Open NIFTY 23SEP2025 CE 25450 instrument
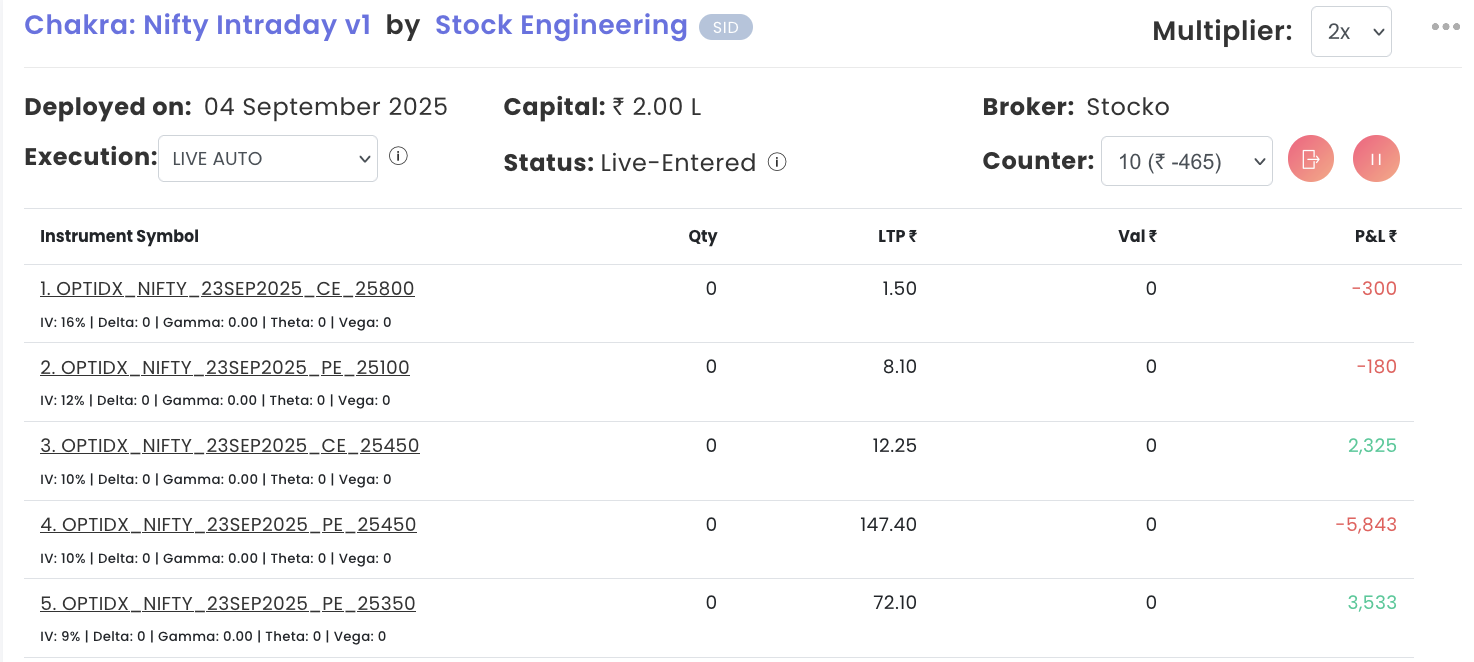This screenshot has width=1474, height=662. (x=230, y=445)
